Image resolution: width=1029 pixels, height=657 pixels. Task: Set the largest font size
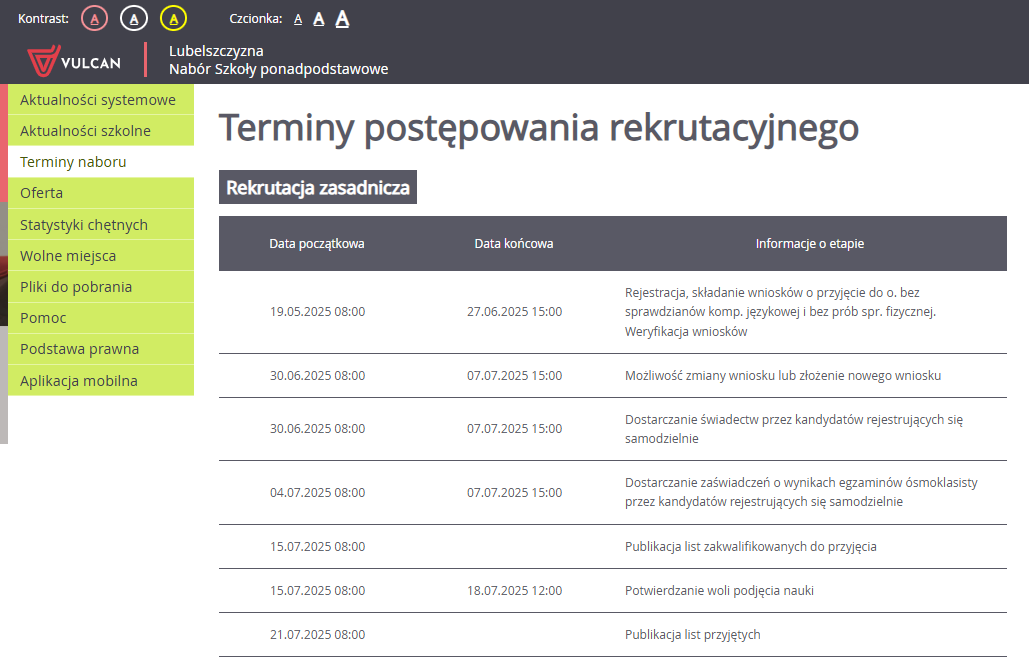pos(342,18)
